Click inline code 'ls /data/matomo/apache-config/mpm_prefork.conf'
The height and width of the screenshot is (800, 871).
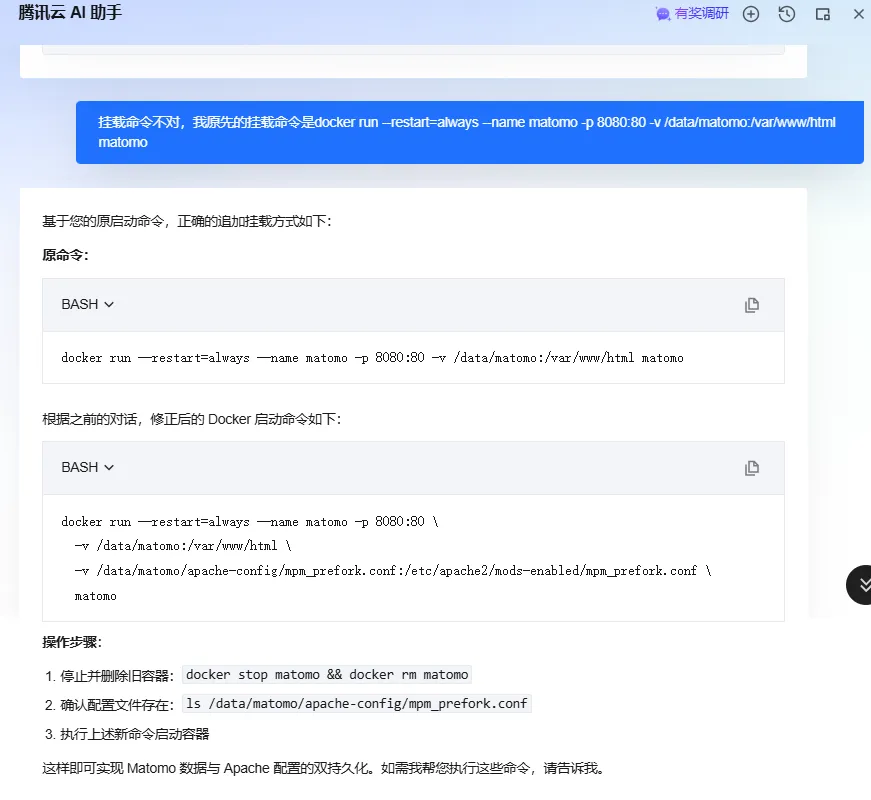coord(357,703)
